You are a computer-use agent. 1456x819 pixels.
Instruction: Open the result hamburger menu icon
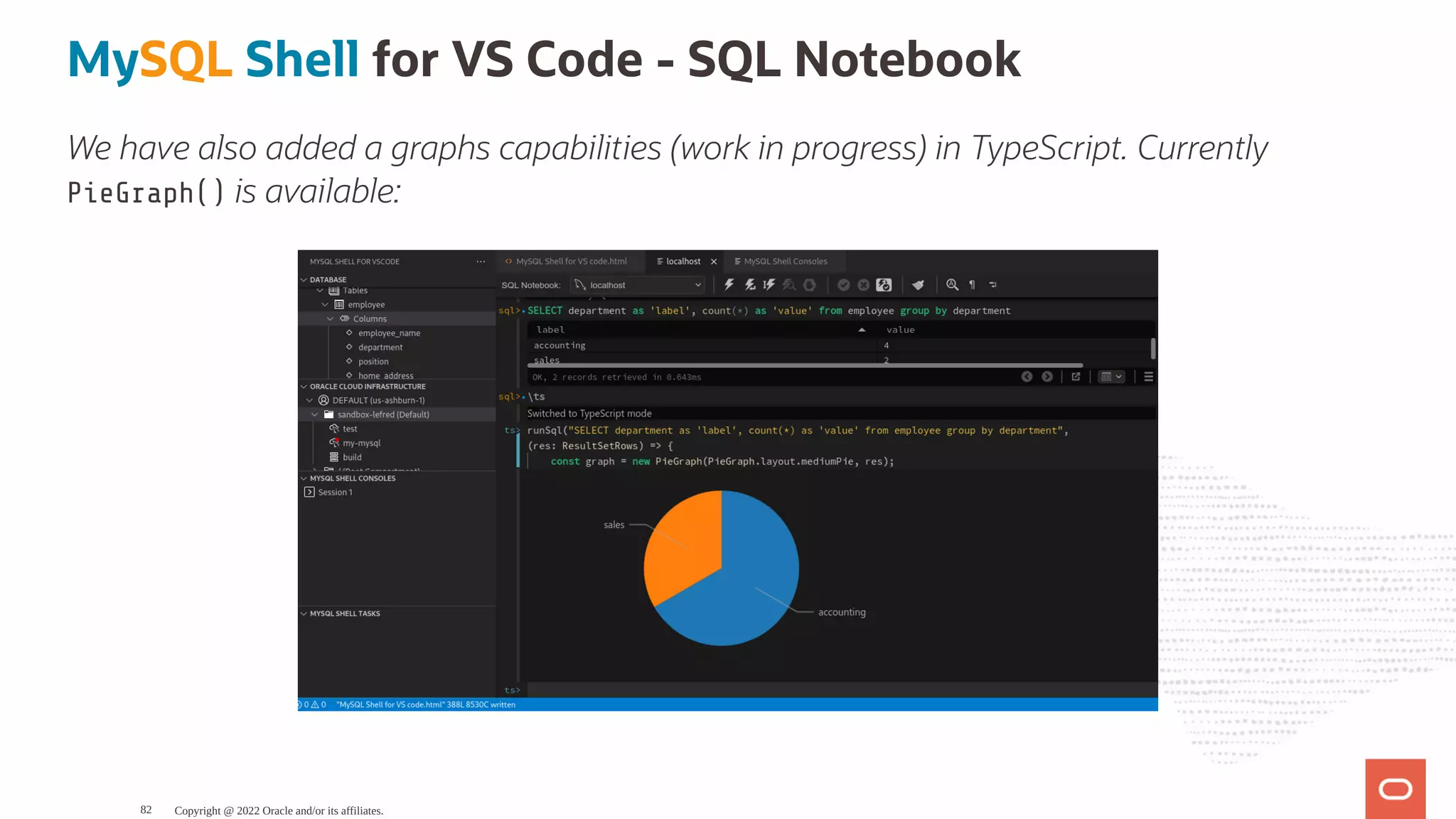[1148, 377]
